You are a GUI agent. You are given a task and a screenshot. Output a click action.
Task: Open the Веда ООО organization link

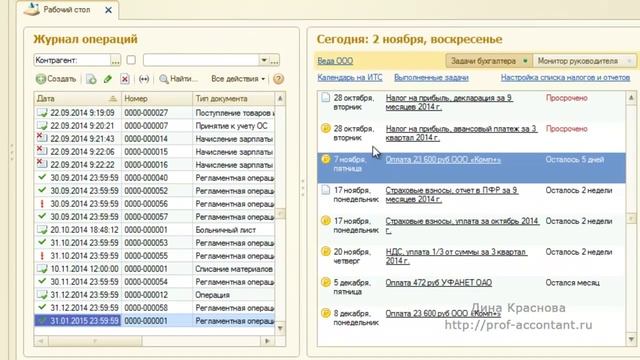(335, 61)
